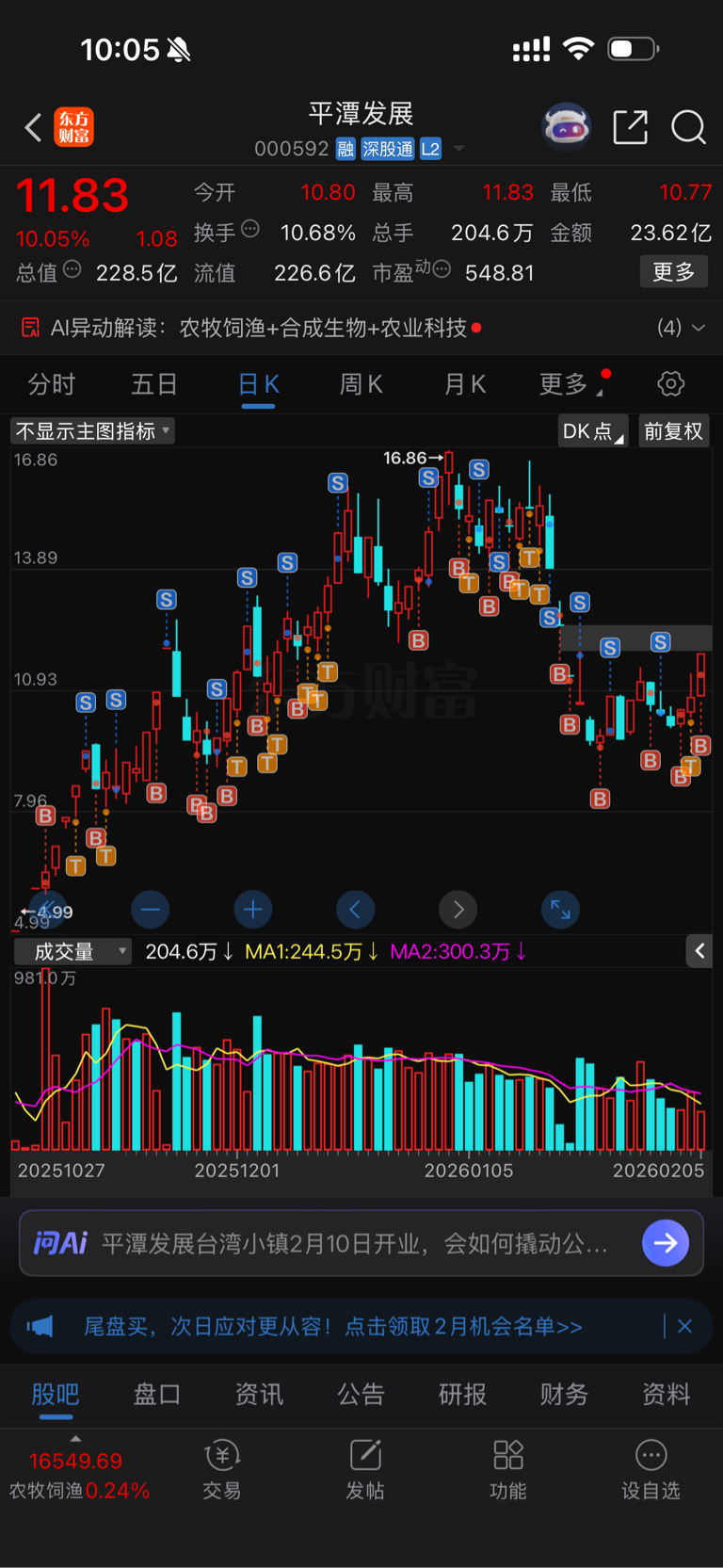Open AI异动解读 农牧饲渔 headline
Screen dimensions: 723x1568
323,328
